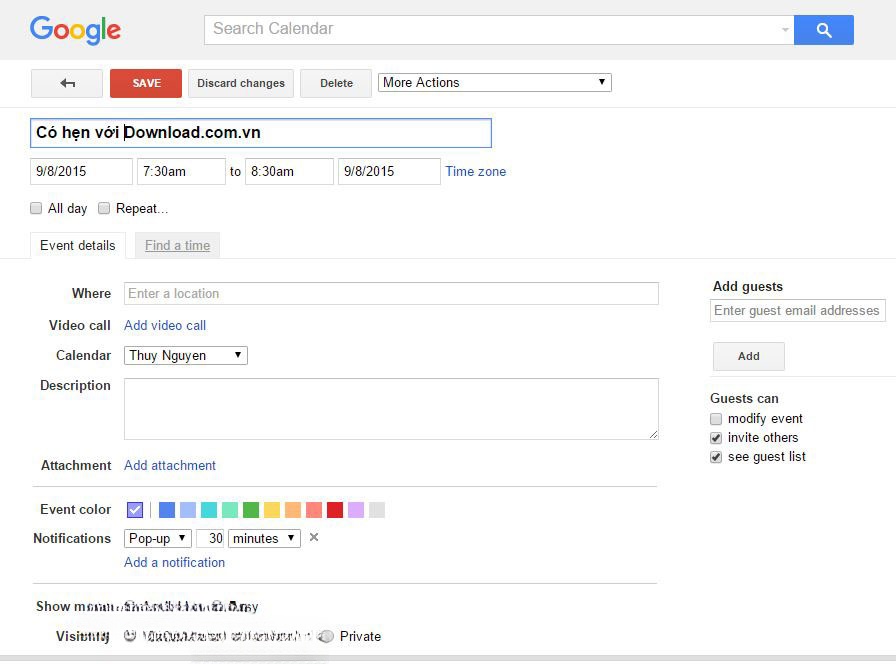The image size is (896, 664).
Task: Open the 8:30am end time field
Action: (x=289, y=171)
